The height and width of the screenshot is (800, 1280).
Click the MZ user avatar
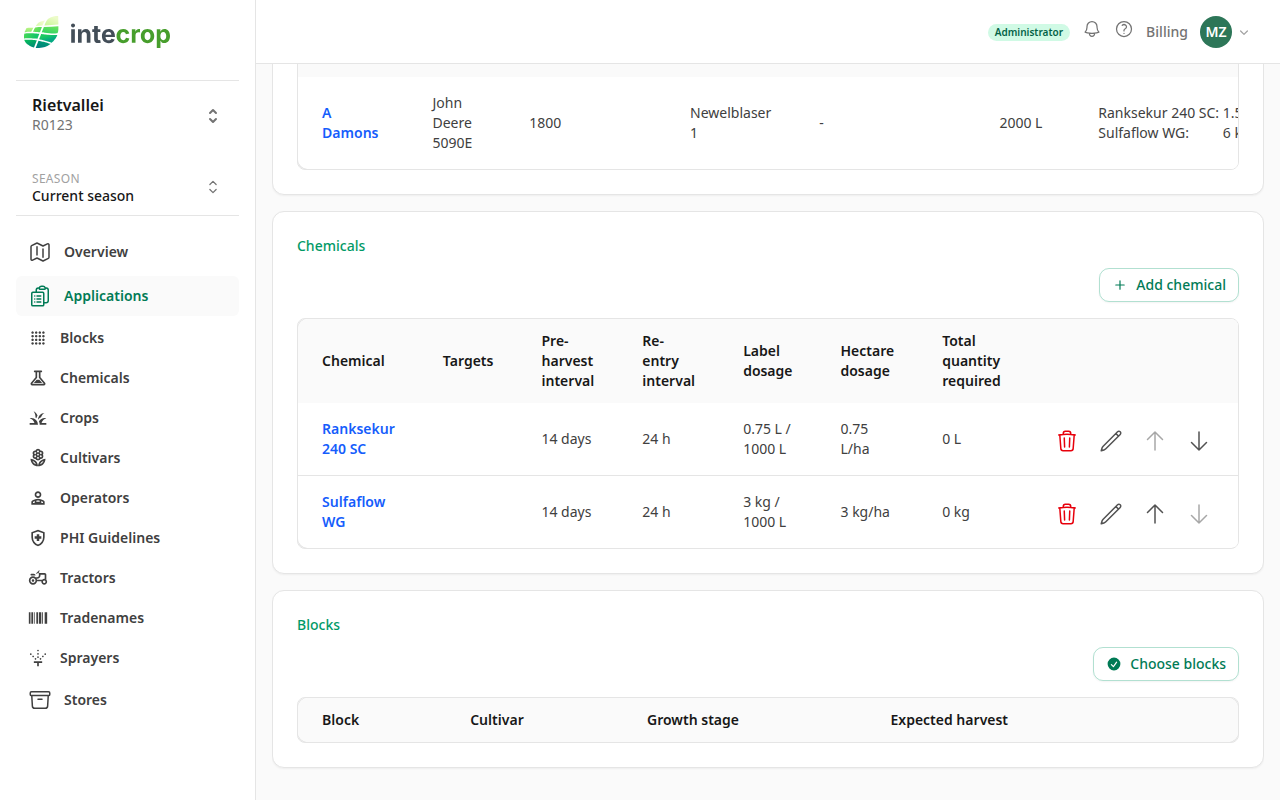pyautogui.click(x=1216, y=32)
